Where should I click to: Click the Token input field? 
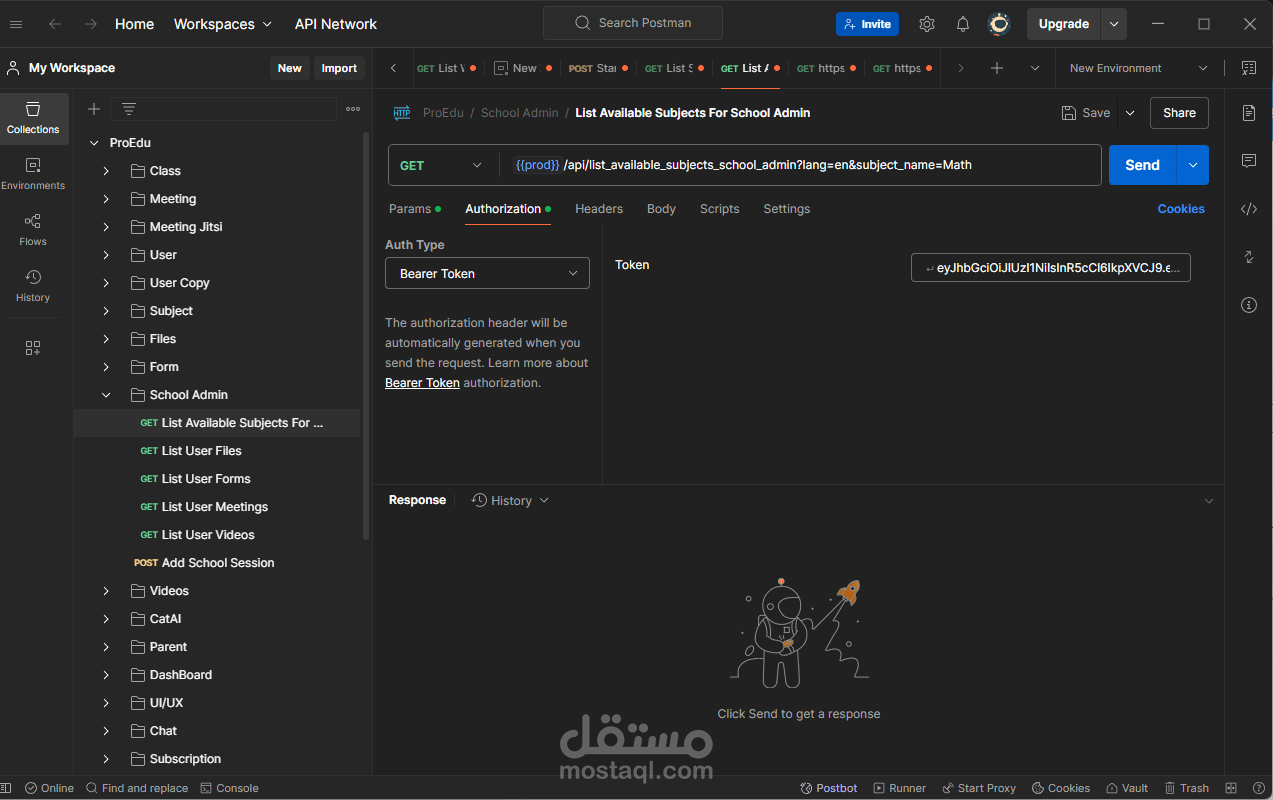pyautogui.click(x=1051, y=268)
